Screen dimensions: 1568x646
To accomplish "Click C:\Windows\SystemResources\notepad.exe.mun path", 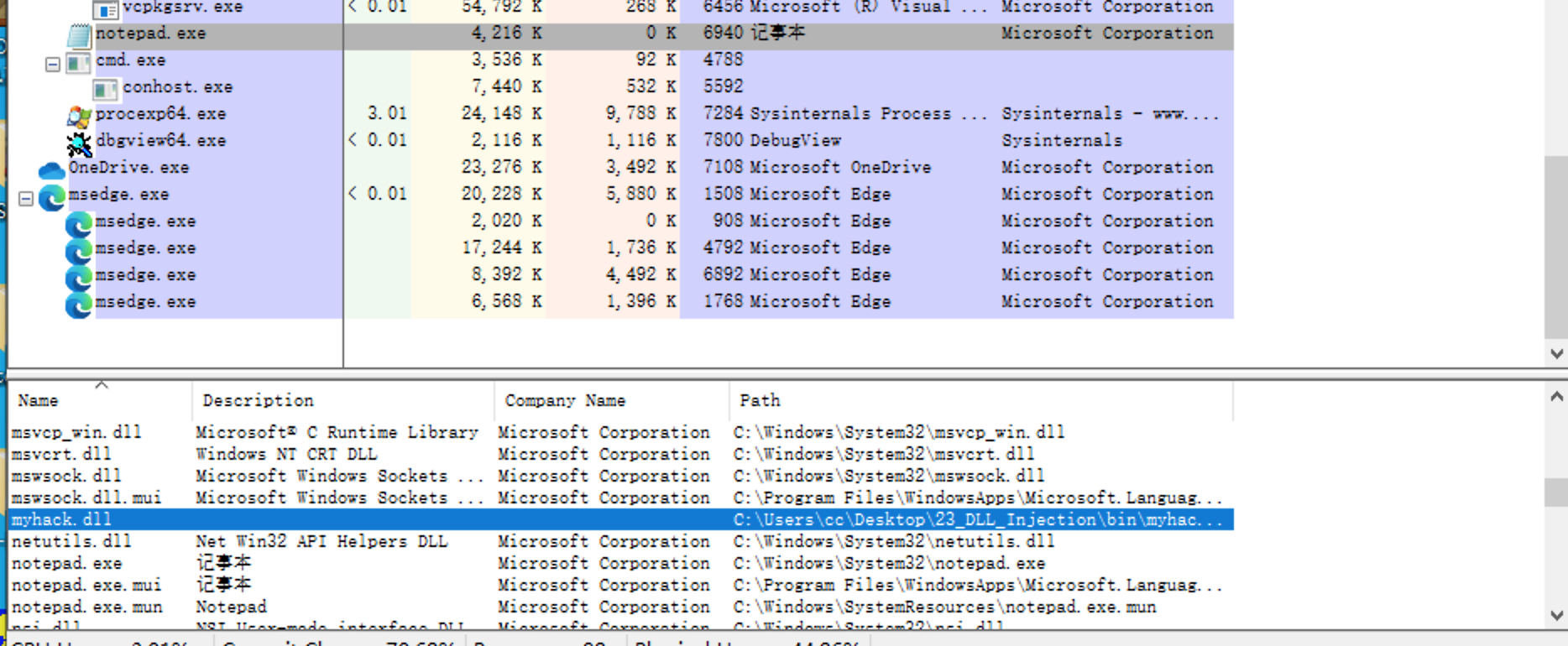I will pyautogui.click(x=944, y=607).
